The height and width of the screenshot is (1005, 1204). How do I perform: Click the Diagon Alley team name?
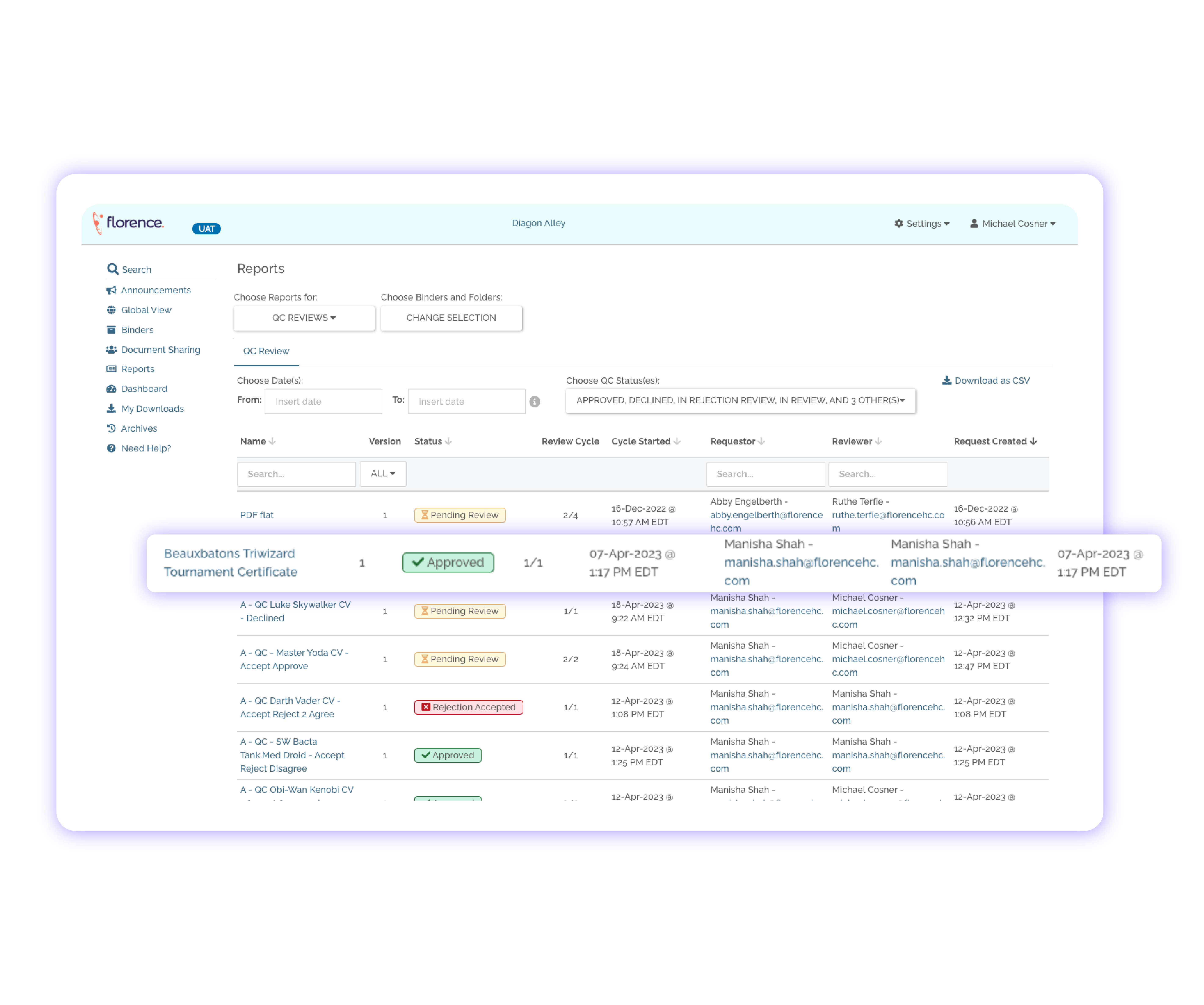pyautogui.click(x=538, y=223)
